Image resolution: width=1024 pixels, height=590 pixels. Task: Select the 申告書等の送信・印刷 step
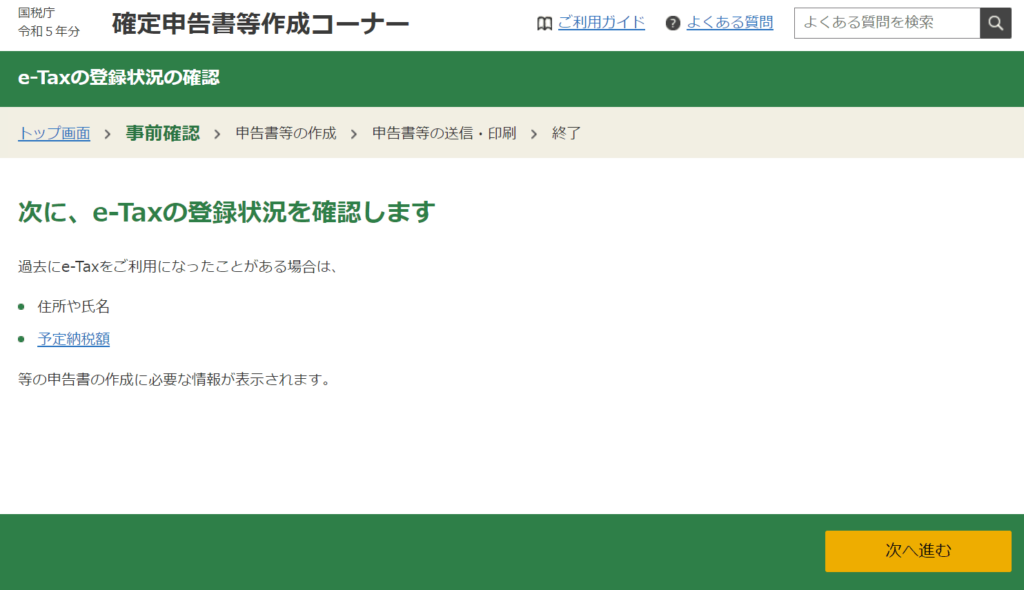[444, 133]
